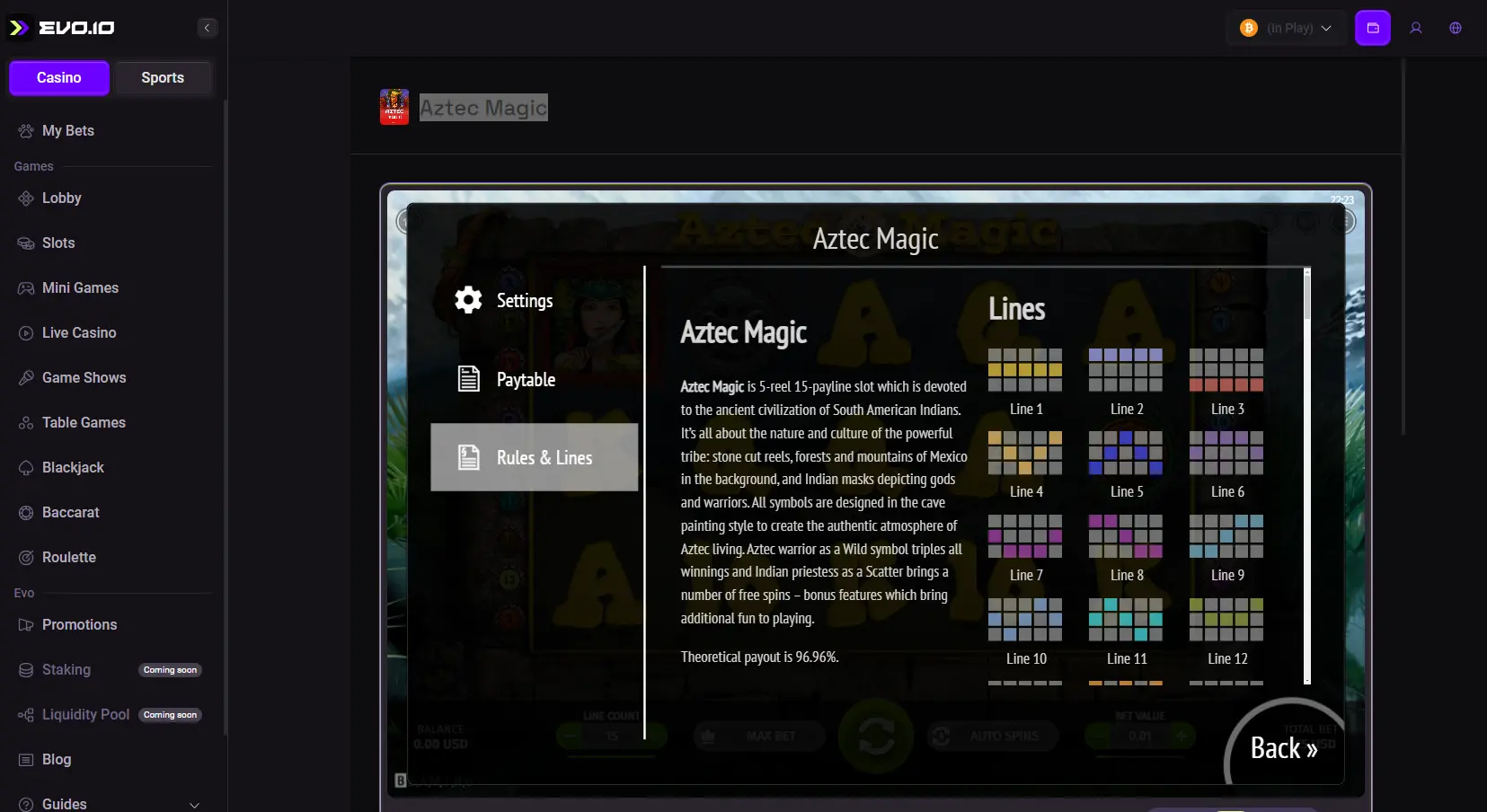Switch to the Casino tab

tap(59, 78)
